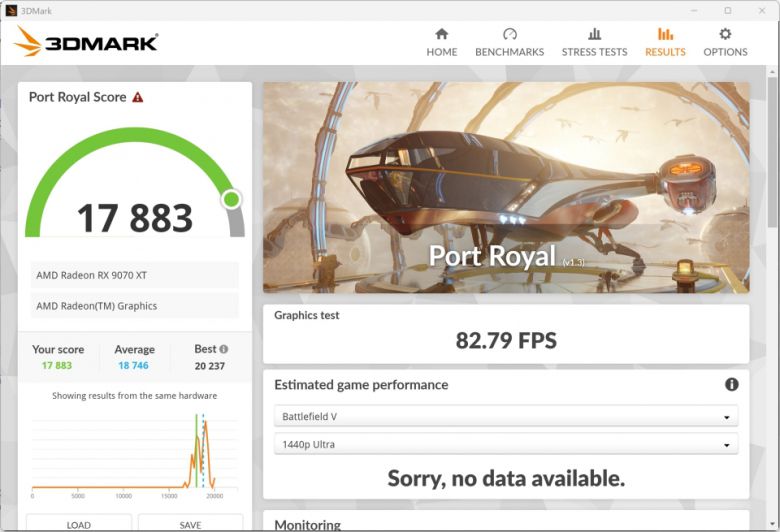The width and height of the screenshot is (780, 532).
Task: Switch to the STRESS TESTS tab label
Action: (594, 52)
